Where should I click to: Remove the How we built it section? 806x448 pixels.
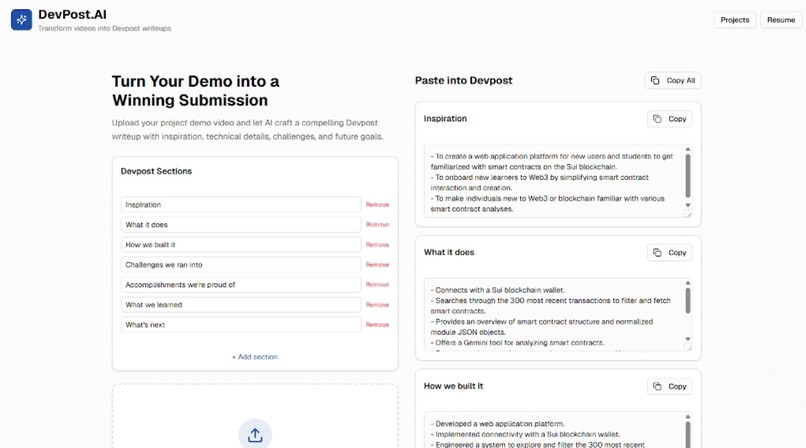click(377, 245)
